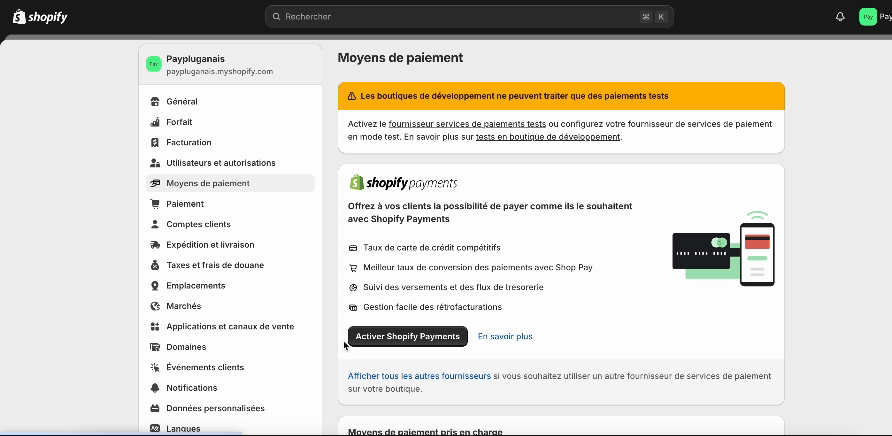This screenshot has height=436, width=892.
Task: Click the Marchés globe icon
Action: tap(154, 306)
